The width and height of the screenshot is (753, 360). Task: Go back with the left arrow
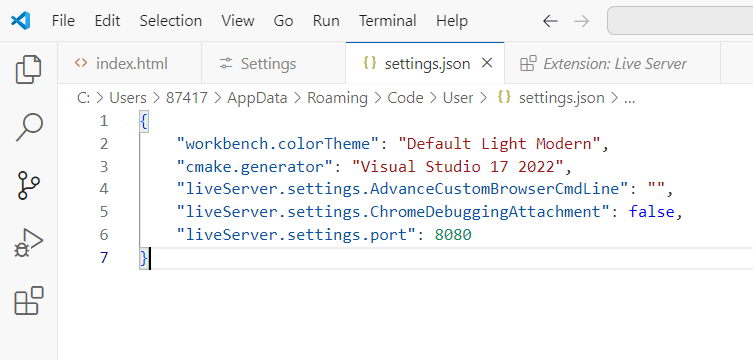point(550,21)
